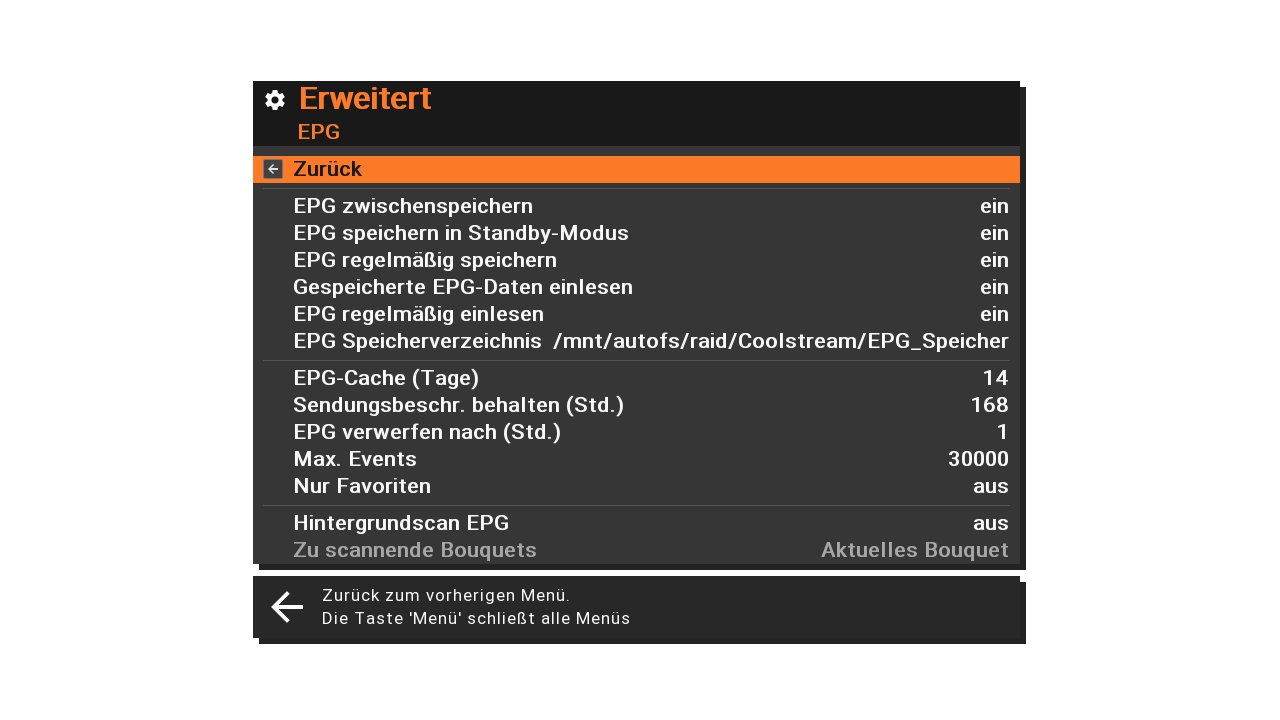Click the Erweitert menu title
1280x720 pixels.
(365, 99)
